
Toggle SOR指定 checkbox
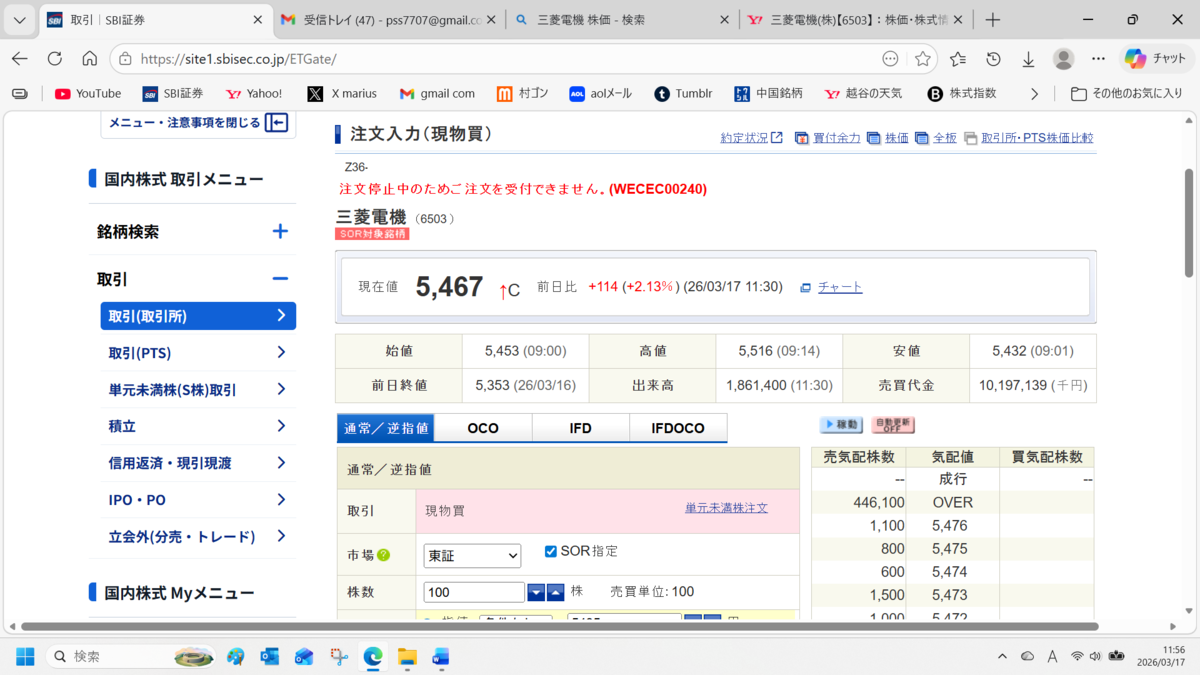(x=550, y=551)
